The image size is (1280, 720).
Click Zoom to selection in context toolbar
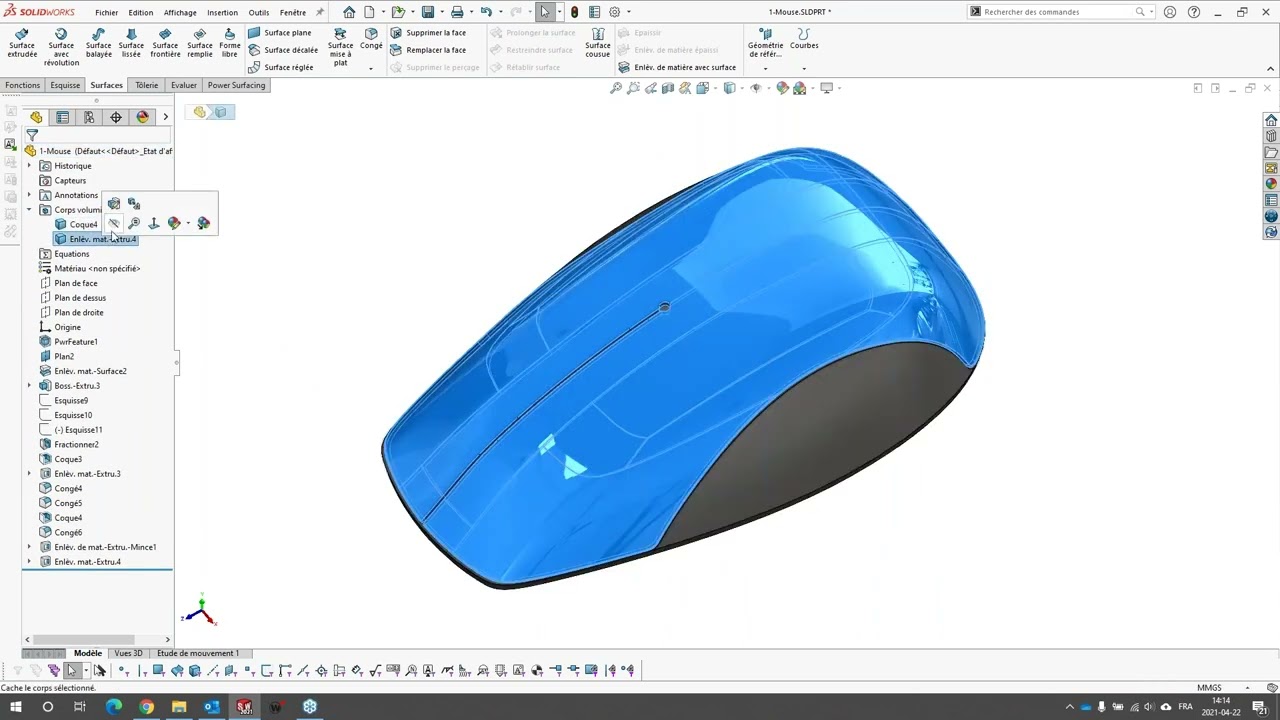tap(134, 223)
